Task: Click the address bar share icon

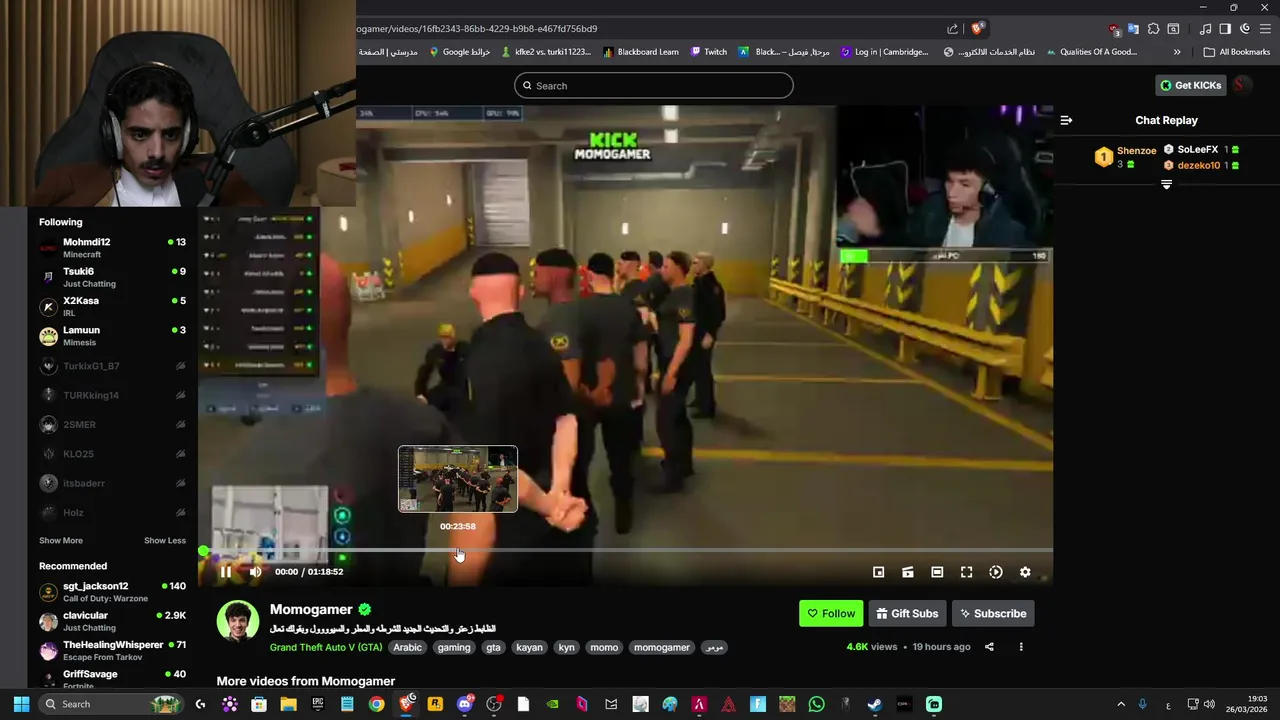Action: pos(953,29)
